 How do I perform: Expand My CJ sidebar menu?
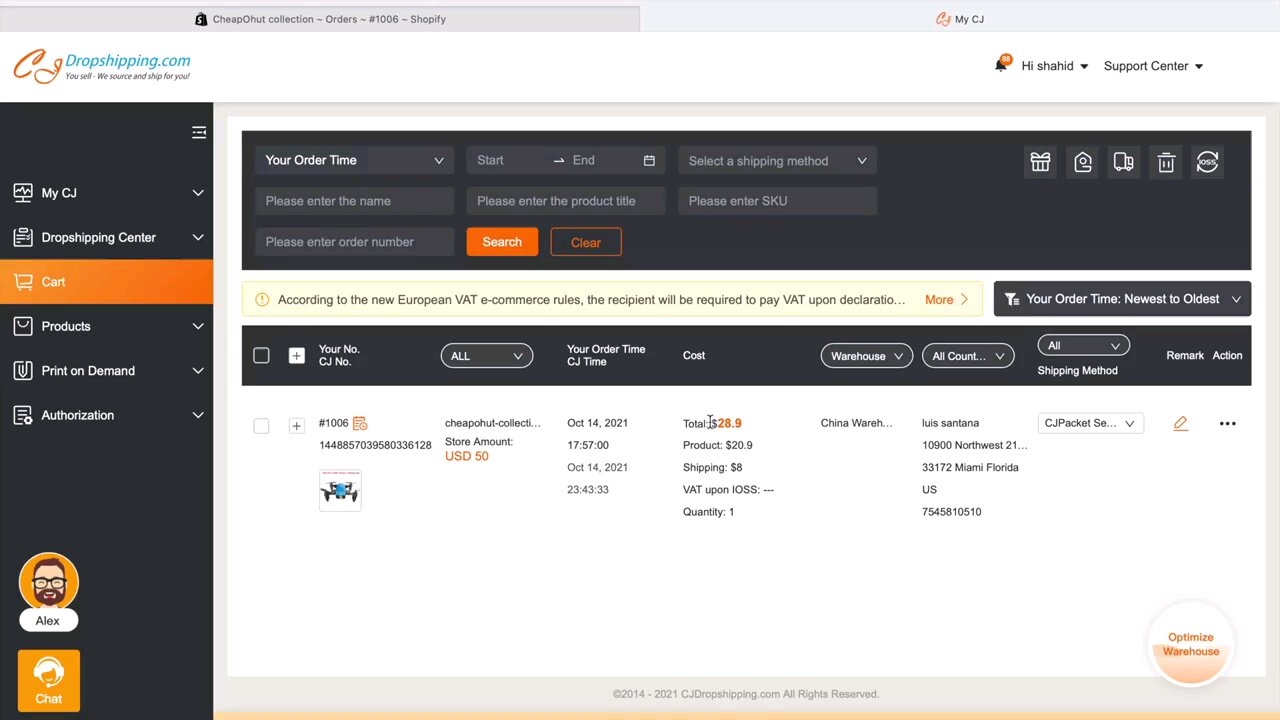(x=106, y=193)
